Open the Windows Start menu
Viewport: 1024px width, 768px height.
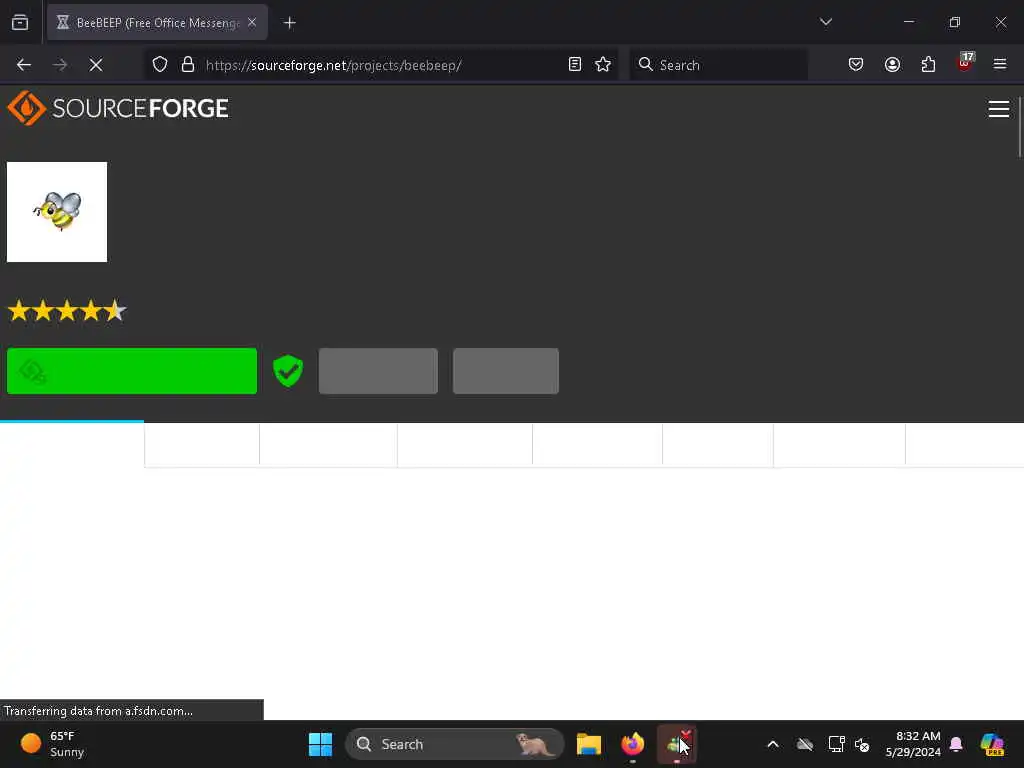320,744
